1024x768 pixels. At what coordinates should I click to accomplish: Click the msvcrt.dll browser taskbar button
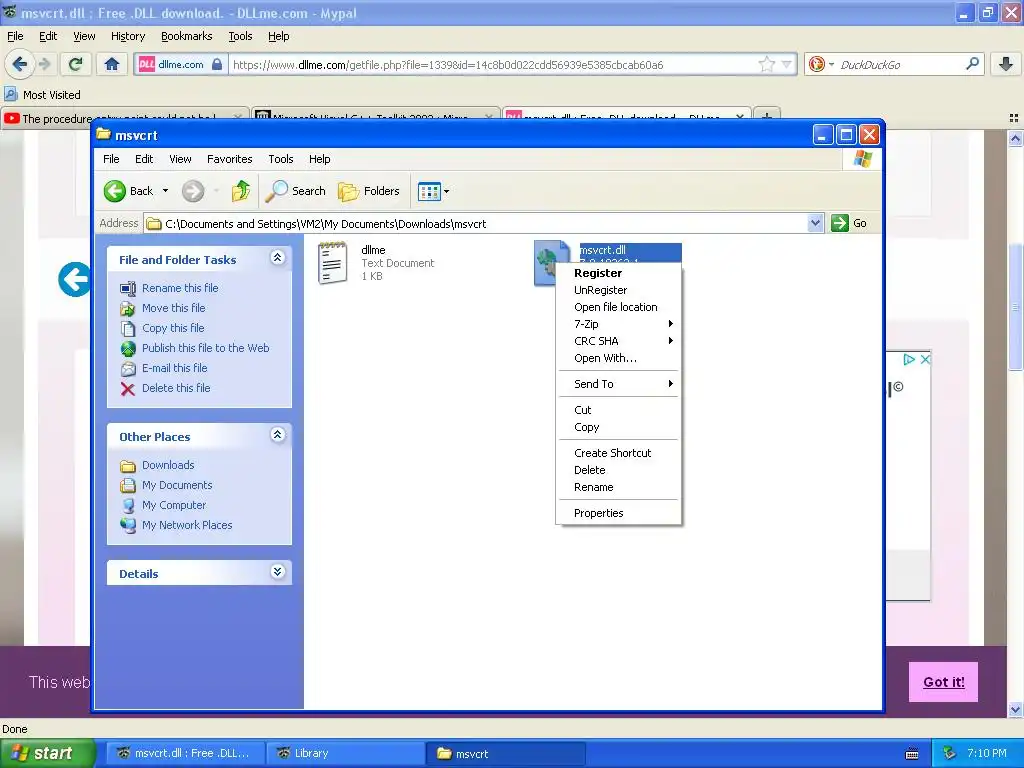(x=185, y=754)
